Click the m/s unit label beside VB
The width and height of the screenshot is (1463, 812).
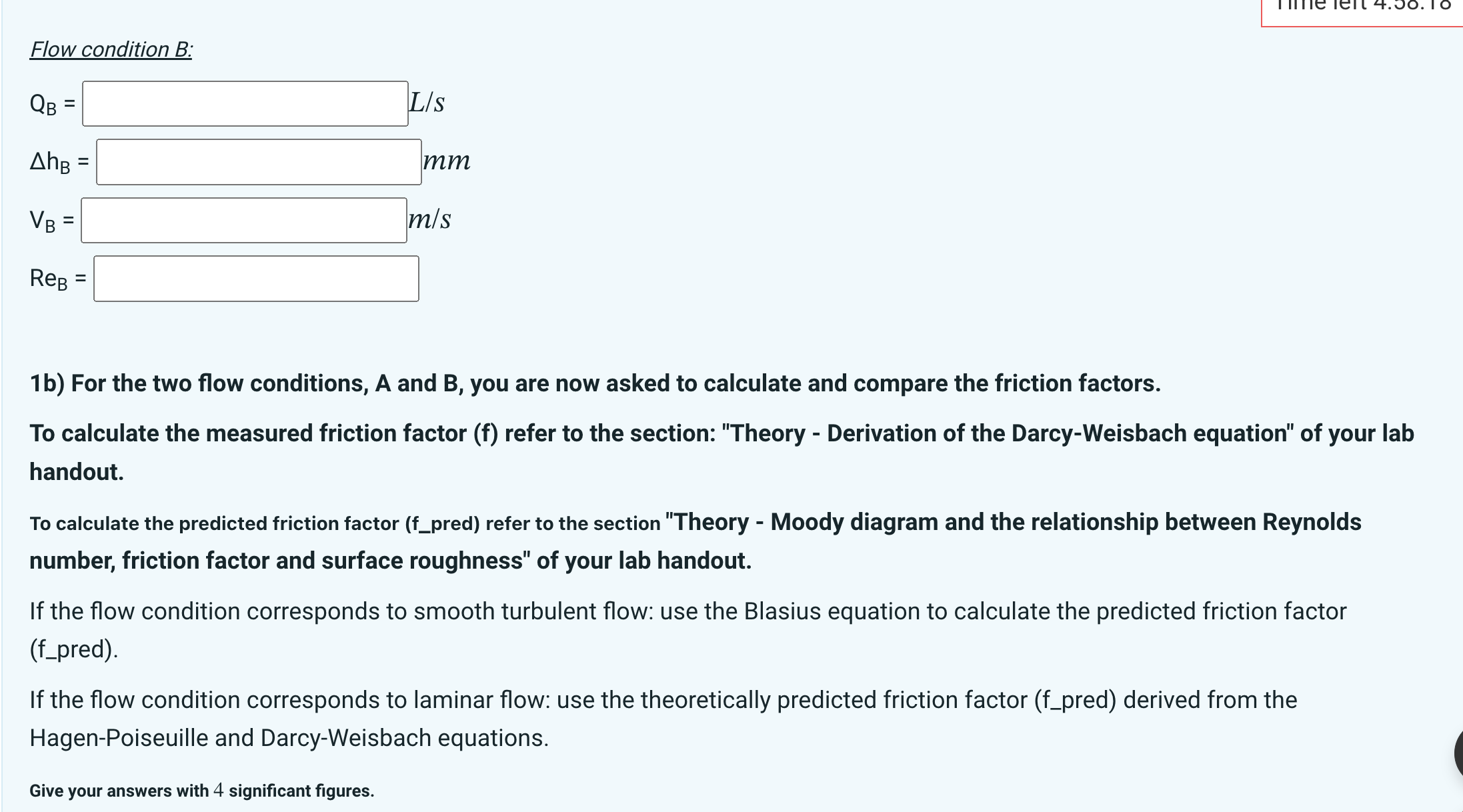(430, 219)
